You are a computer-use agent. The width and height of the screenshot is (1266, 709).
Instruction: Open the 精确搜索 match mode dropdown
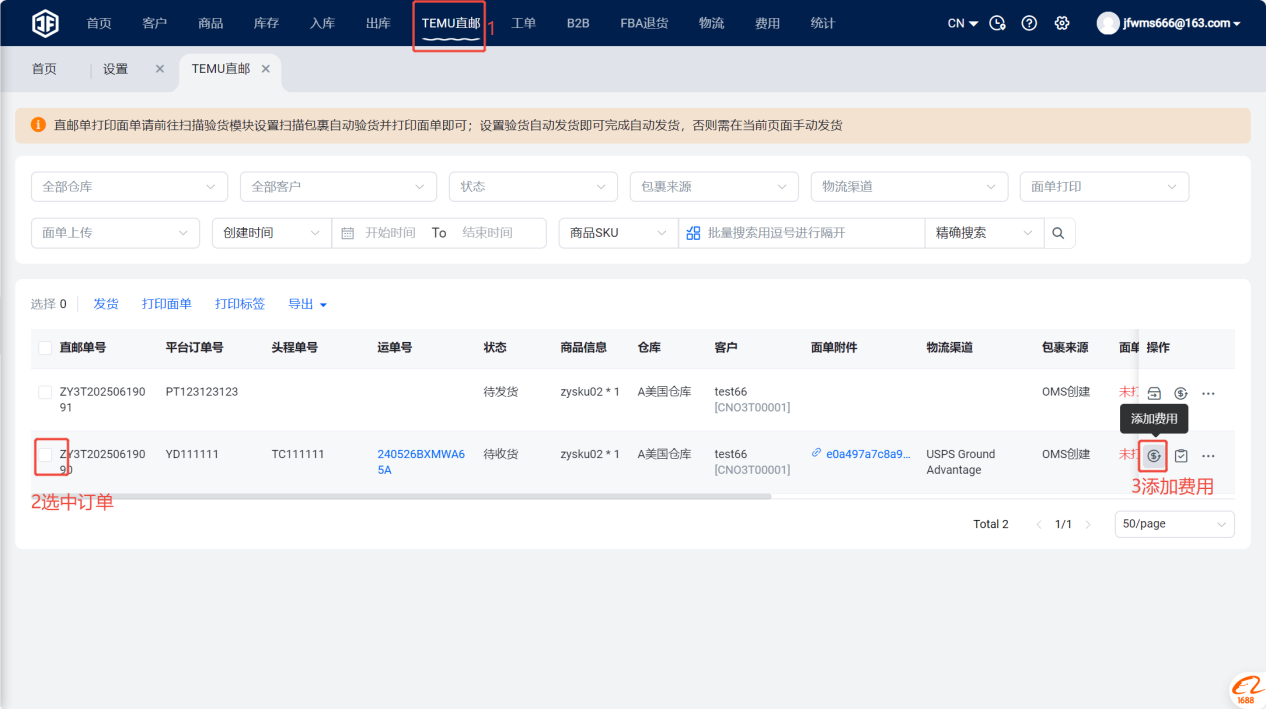tap(984, 233)
